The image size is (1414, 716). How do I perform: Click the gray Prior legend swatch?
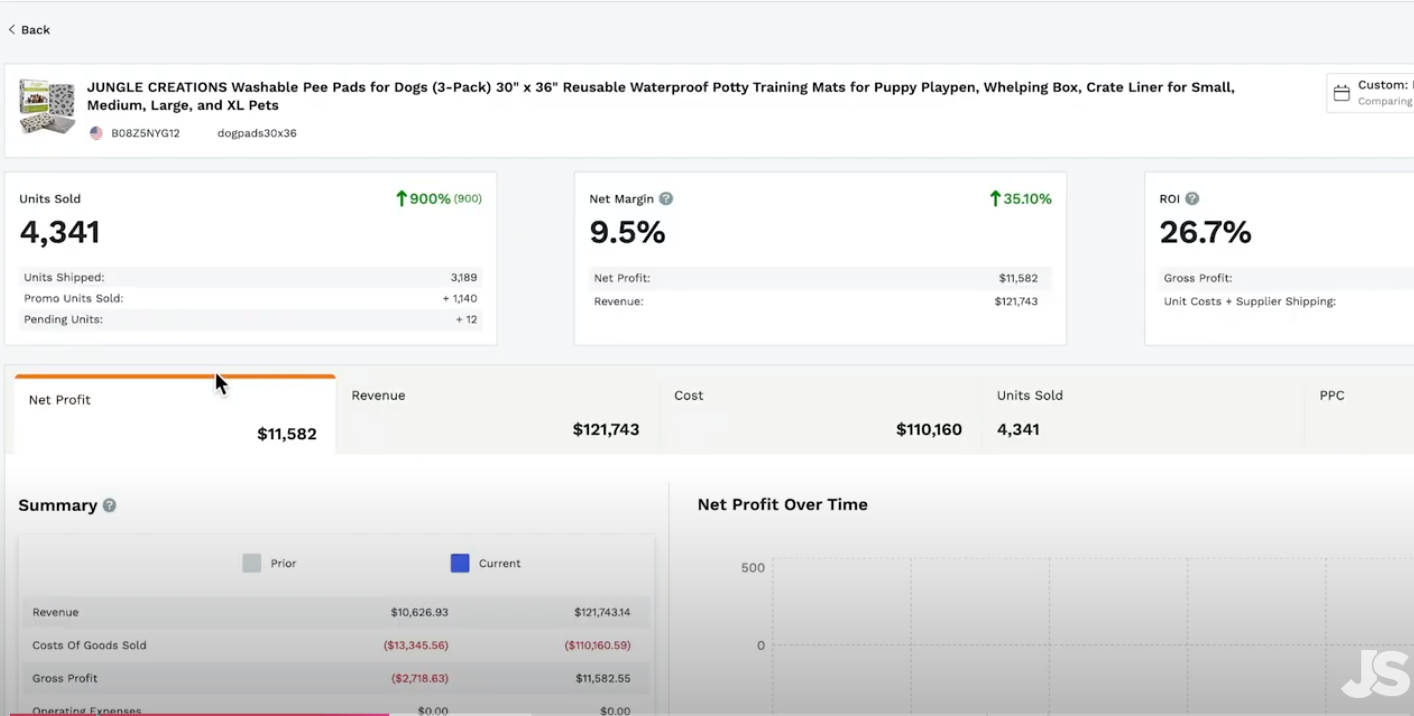[252, 563]
